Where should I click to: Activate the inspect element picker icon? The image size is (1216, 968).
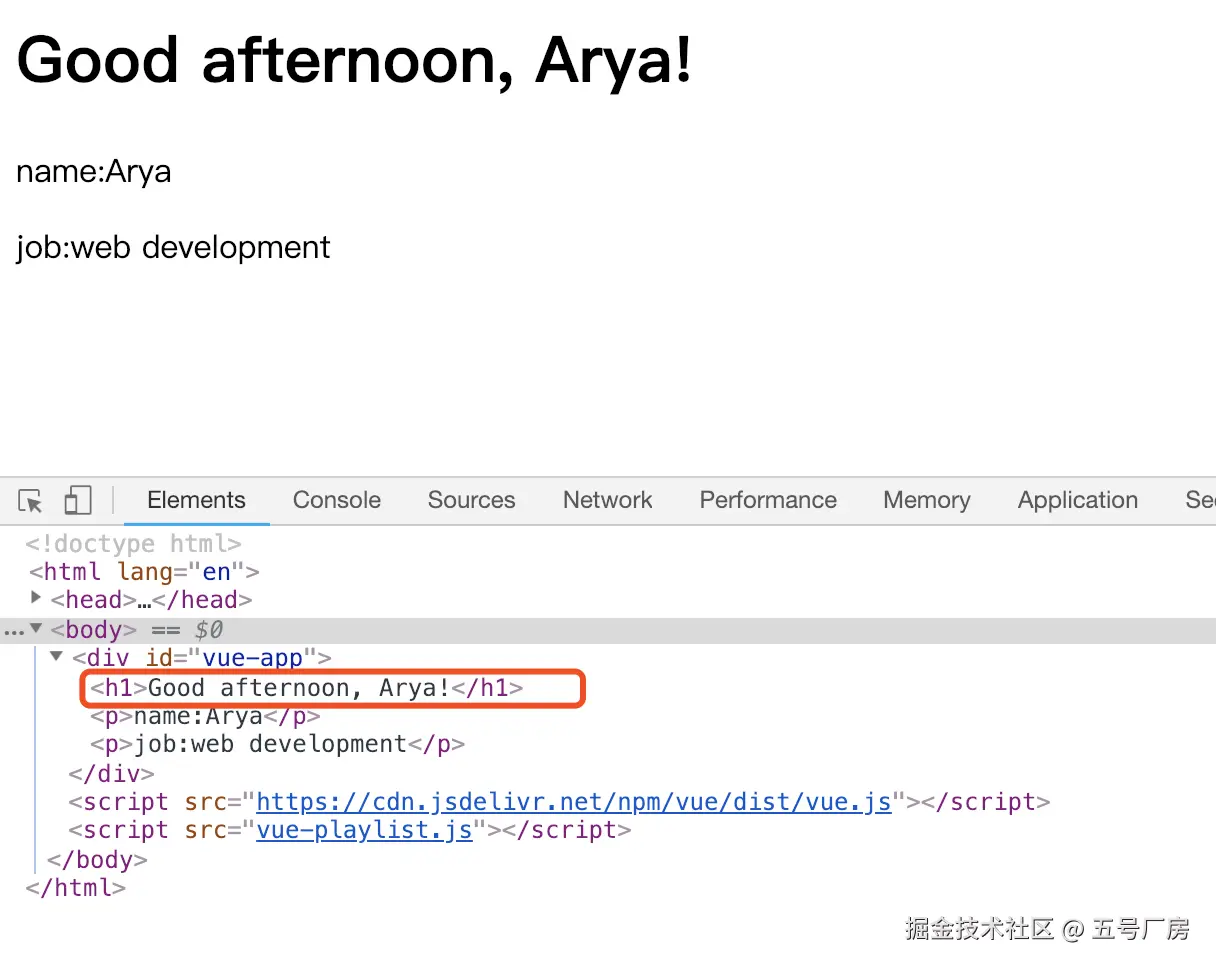(31, 500)
